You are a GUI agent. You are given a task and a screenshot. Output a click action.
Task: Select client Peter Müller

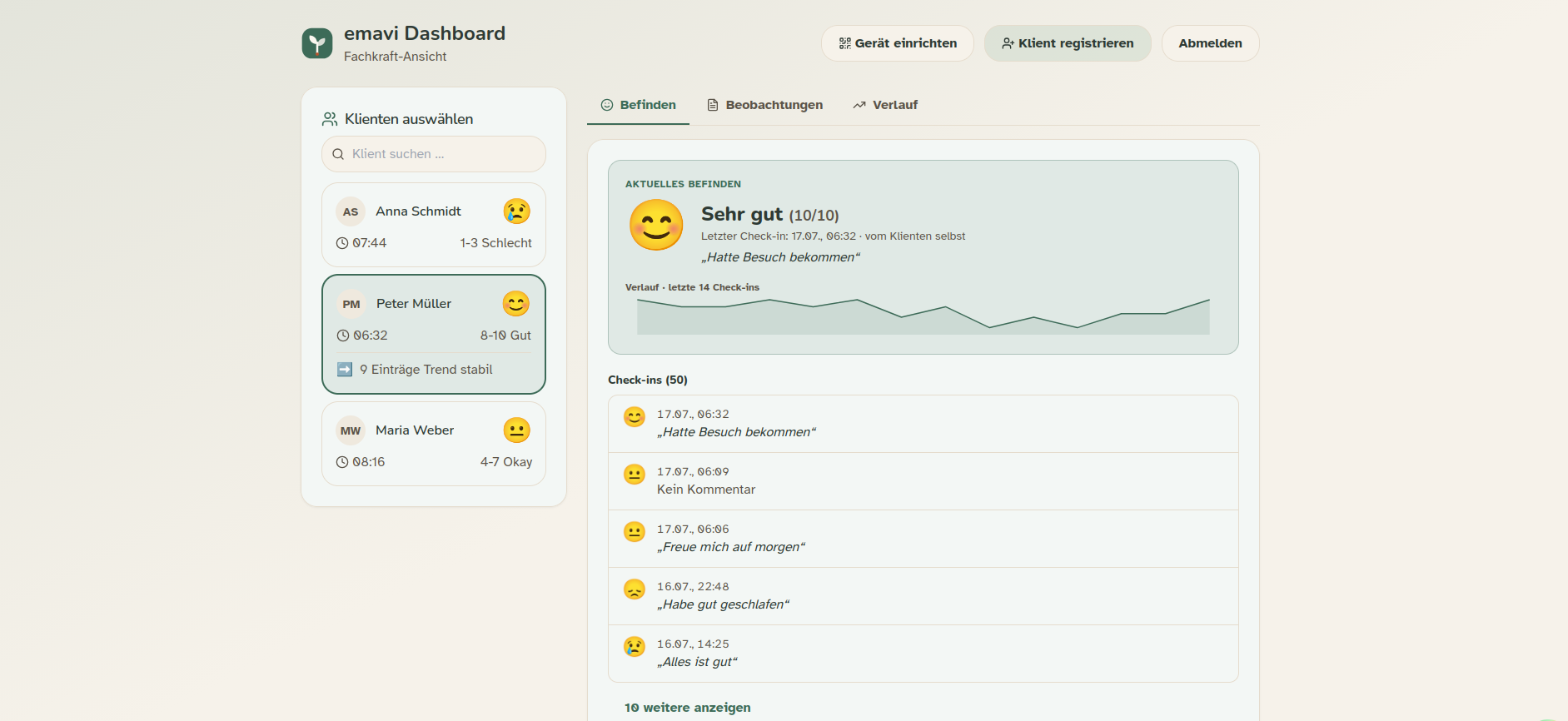pos(434,334)
